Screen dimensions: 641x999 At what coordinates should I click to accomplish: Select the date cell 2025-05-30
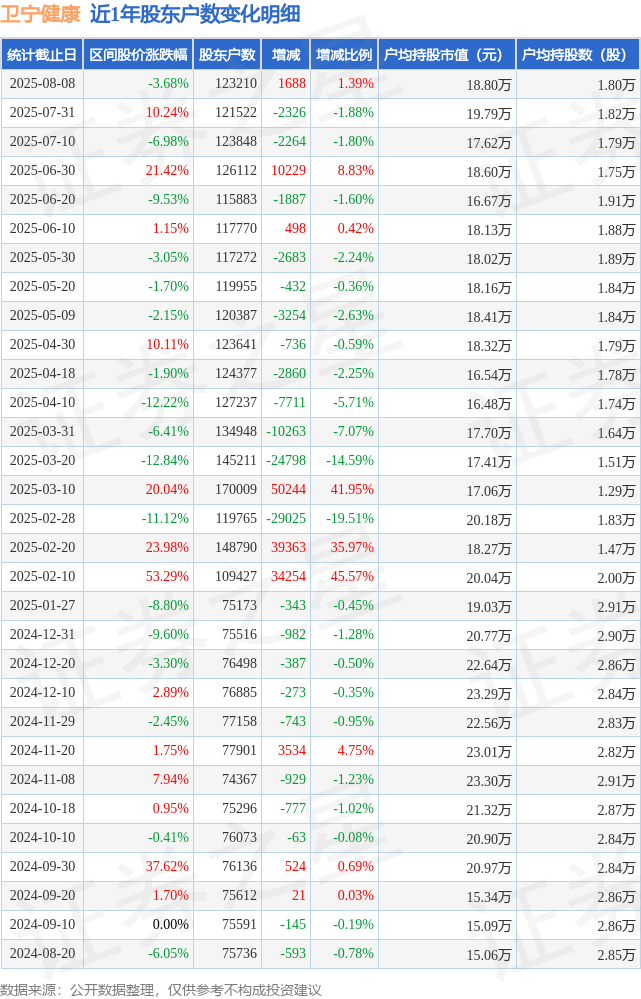[x=42, y=257]
